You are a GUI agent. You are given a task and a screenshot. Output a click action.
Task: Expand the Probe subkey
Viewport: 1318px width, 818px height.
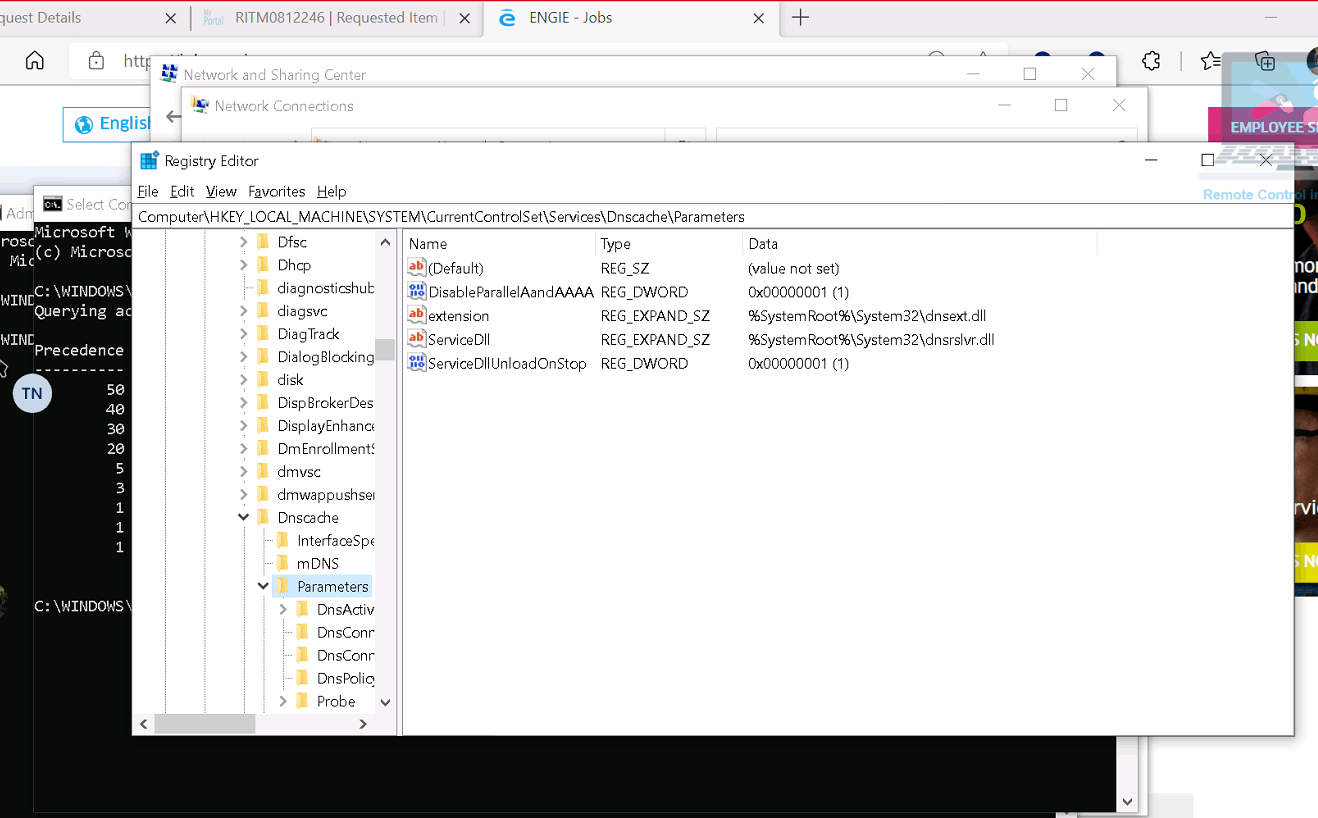(283, 702)
